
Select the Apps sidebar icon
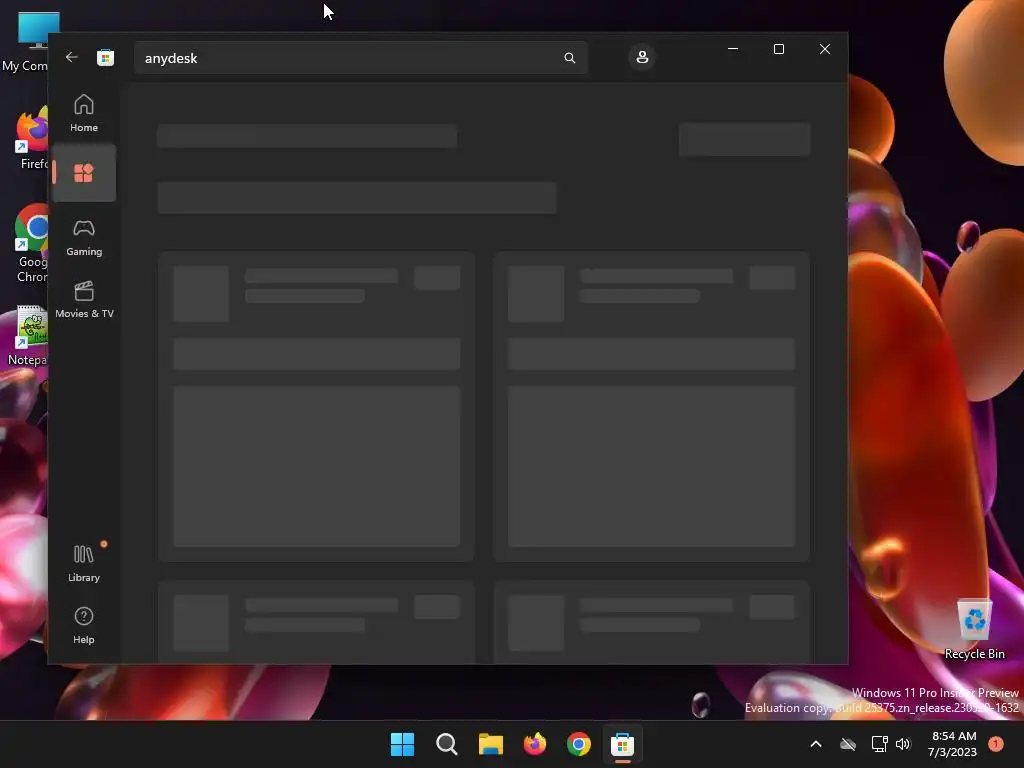tap(84, 173)
